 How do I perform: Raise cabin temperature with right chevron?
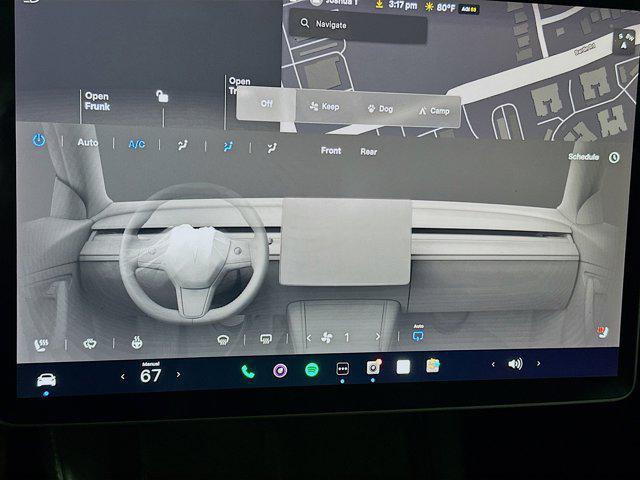[178, 374]
